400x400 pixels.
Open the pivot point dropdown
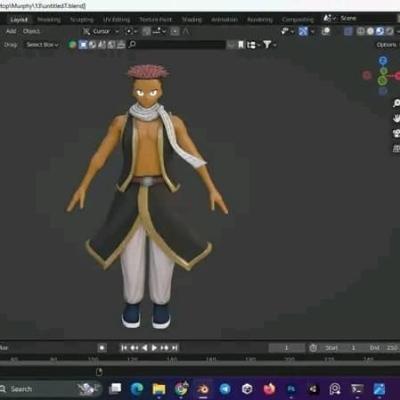pyautogui.click(x=131, y=31)
